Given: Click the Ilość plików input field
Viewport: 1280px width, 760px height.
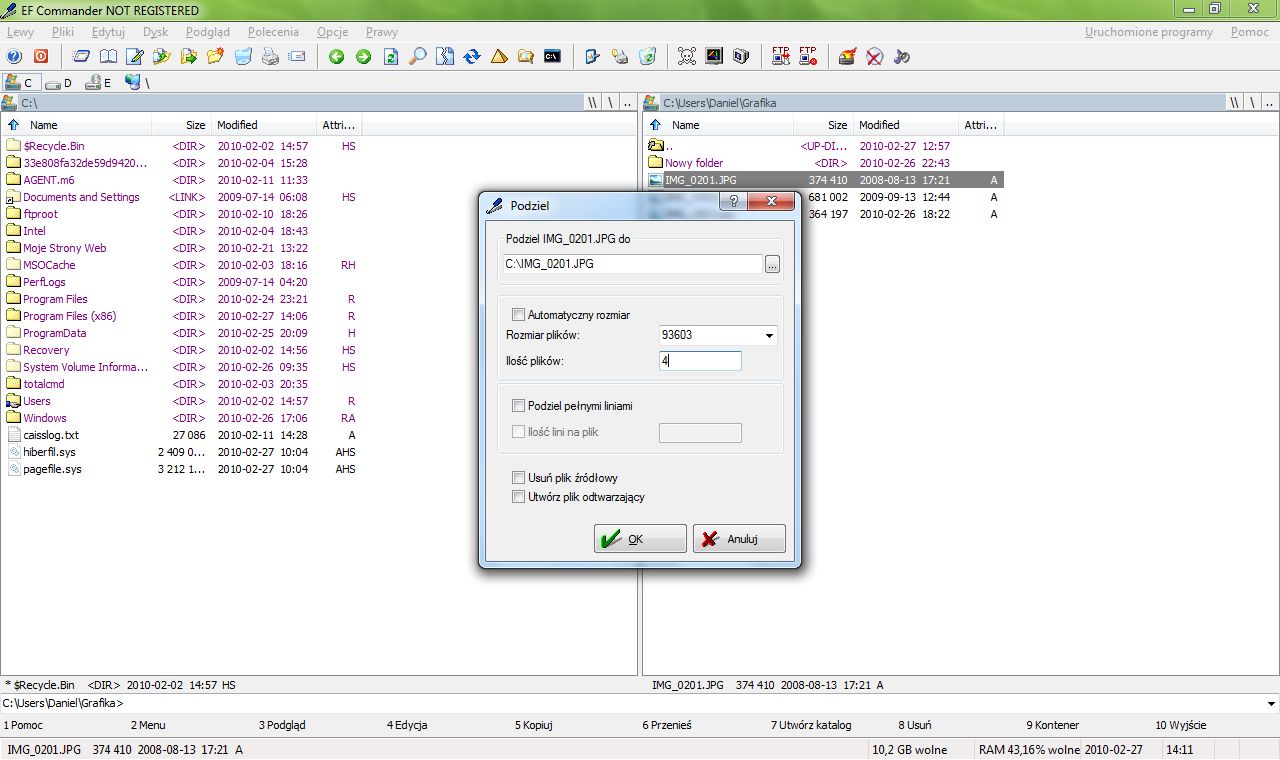Looking at the screenshot, I should coord(700,361).
